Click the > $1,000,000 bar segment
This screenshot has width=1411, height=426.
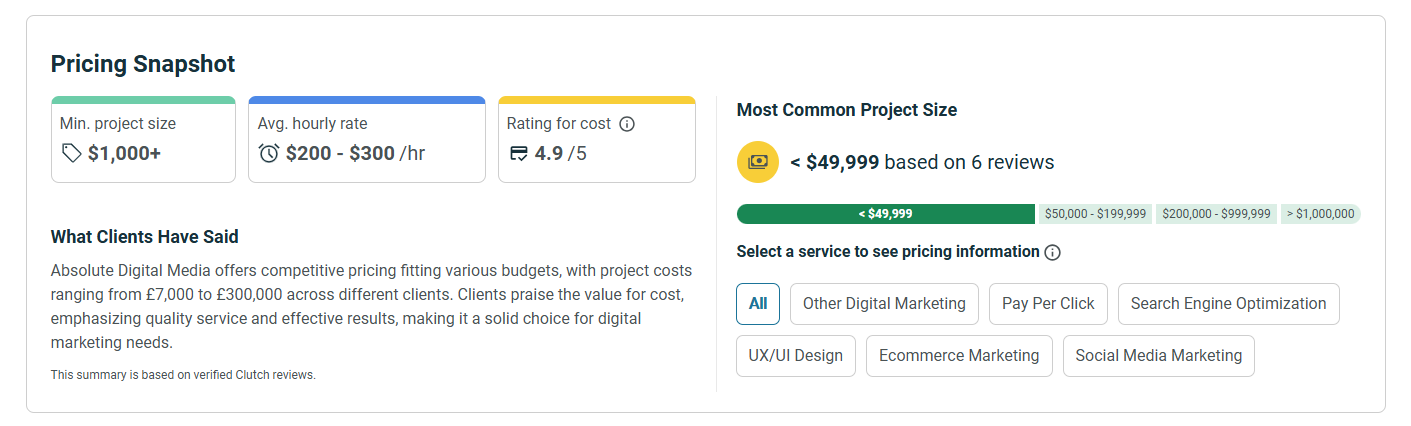[1320, 214]
